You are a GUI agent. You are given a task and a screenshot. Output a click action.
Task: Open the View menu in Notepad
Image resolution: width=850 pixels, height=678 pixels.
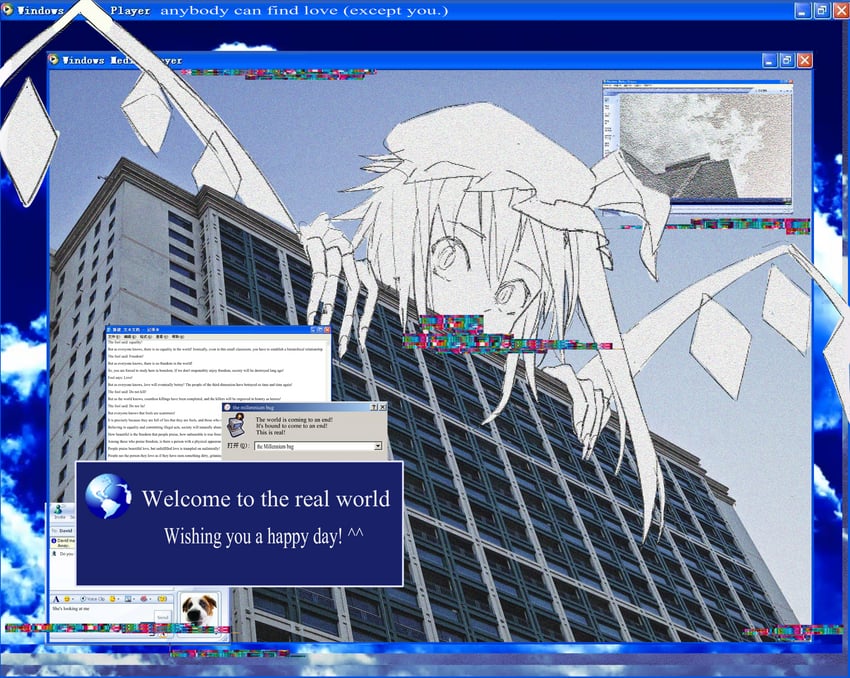coord(162,337)
